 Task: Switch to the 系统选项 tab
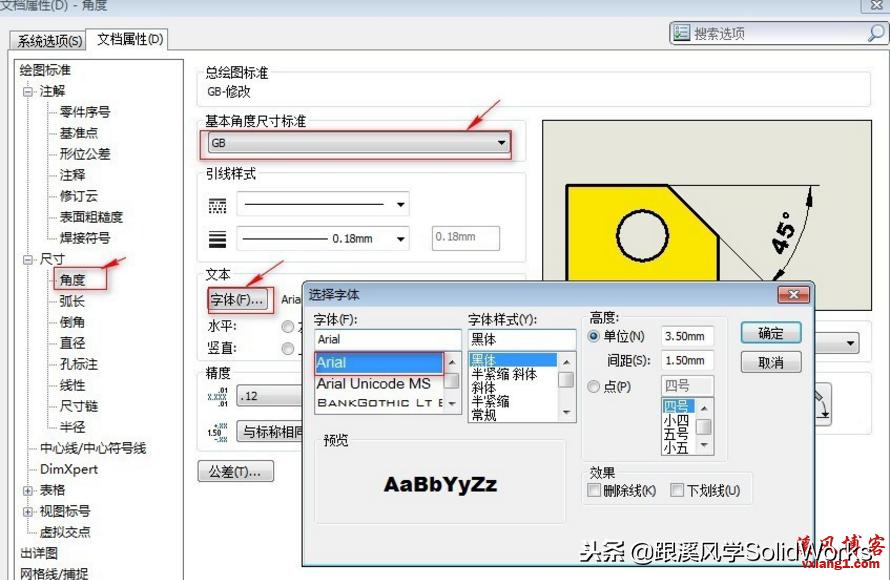[46, 41]
